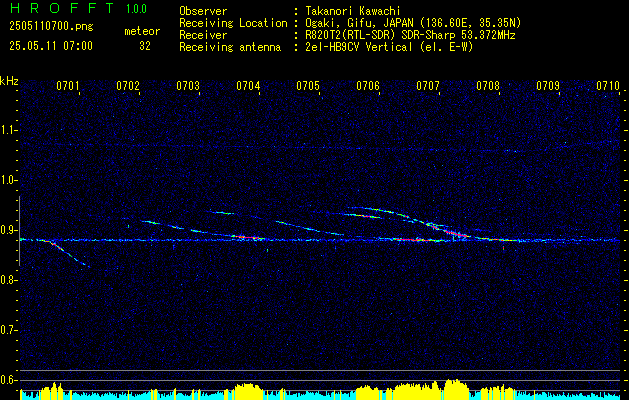Click the meteor label

[142, 31]
